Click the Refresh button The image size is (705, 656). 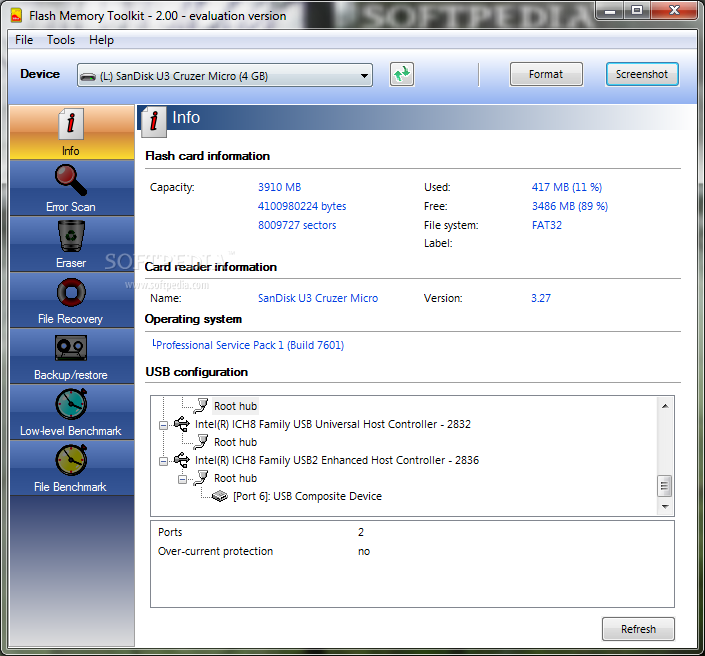tap(638, 629)
